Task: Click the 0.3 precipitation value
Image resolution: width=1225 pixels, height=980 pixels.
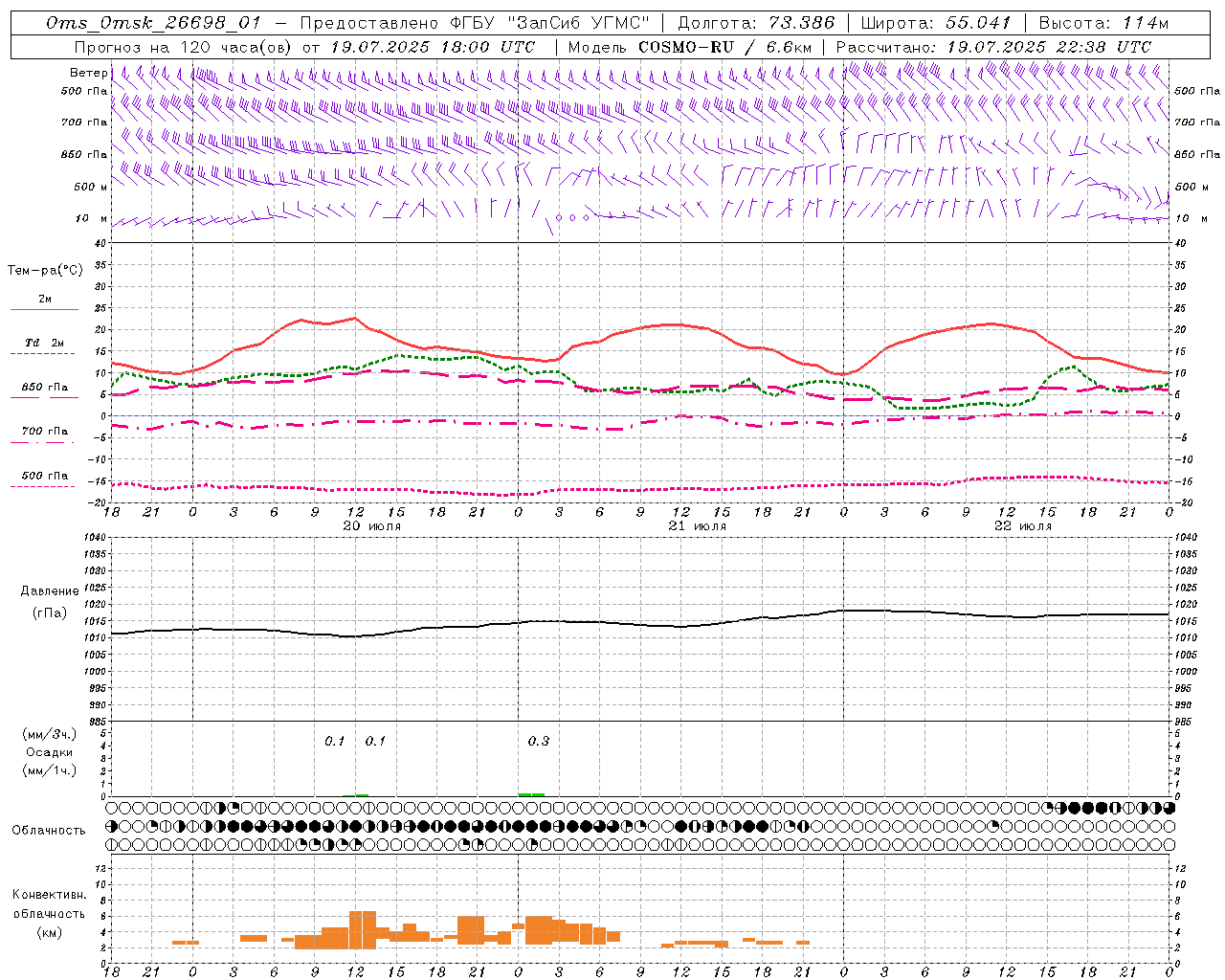Action: click(539, 741)
